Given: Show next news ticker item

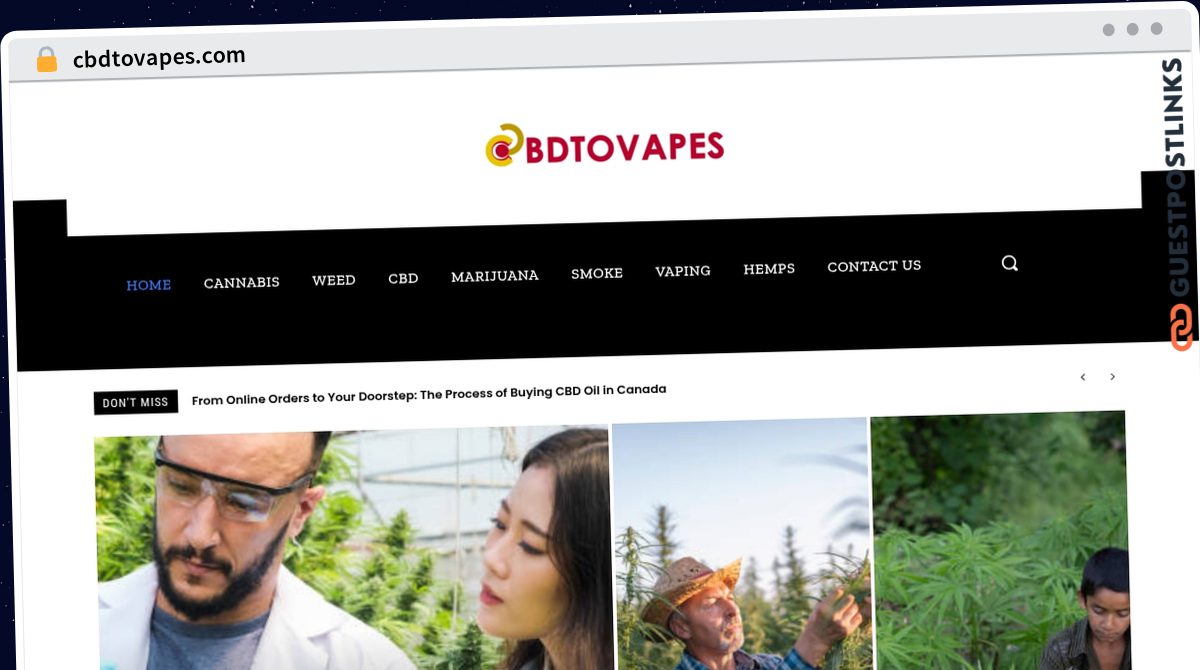Looking at the screenshot, I should 1112,377.
